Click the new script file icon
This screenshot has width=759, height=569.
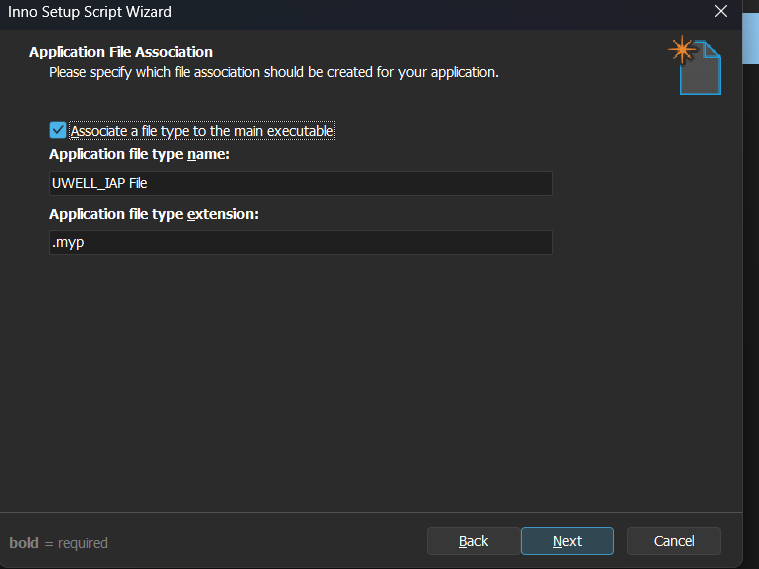pyautogui.click(x=695, y=65)
